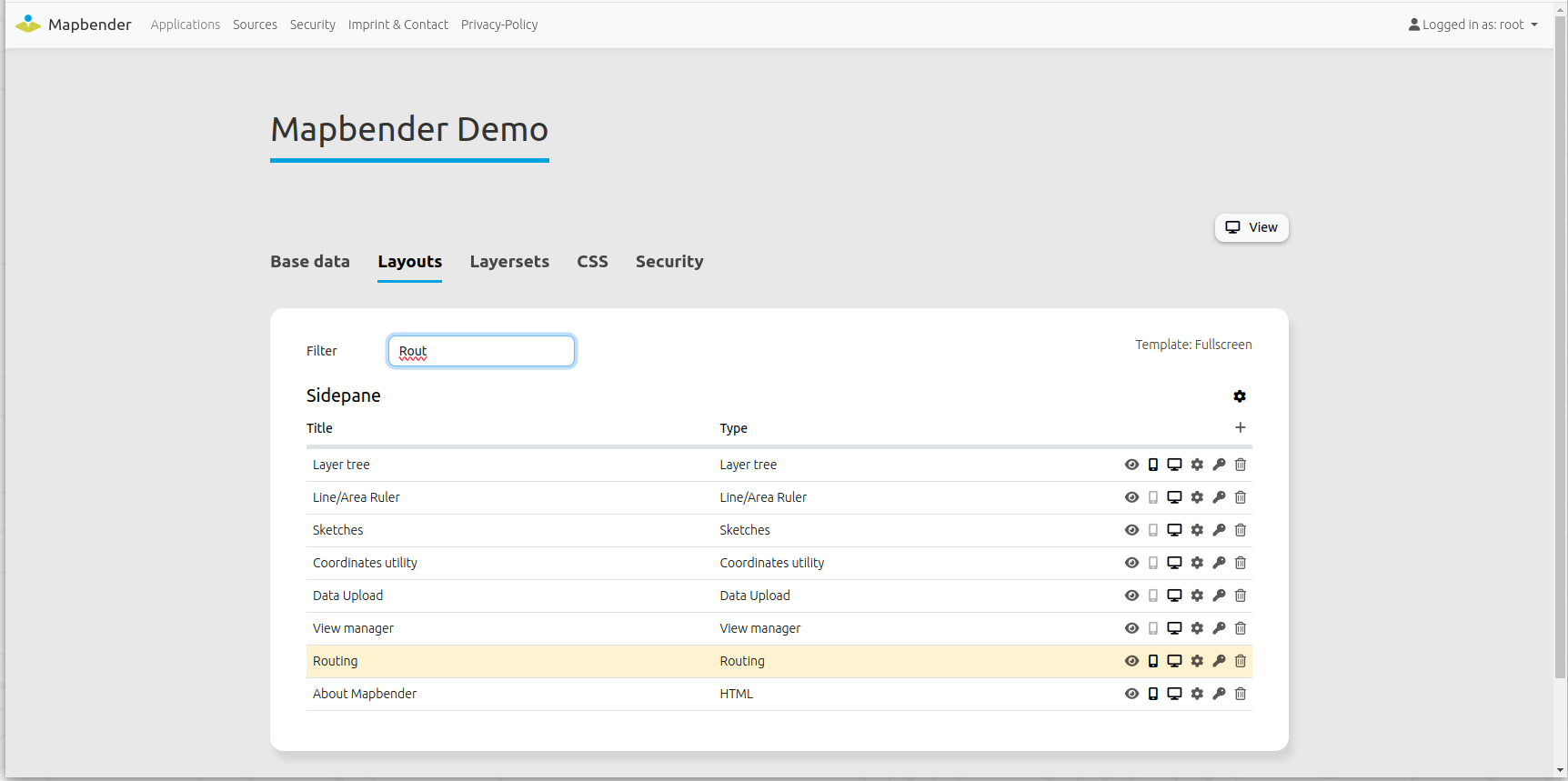
Task: Toggle visibility of View manager element
Action: [1131, 628]
